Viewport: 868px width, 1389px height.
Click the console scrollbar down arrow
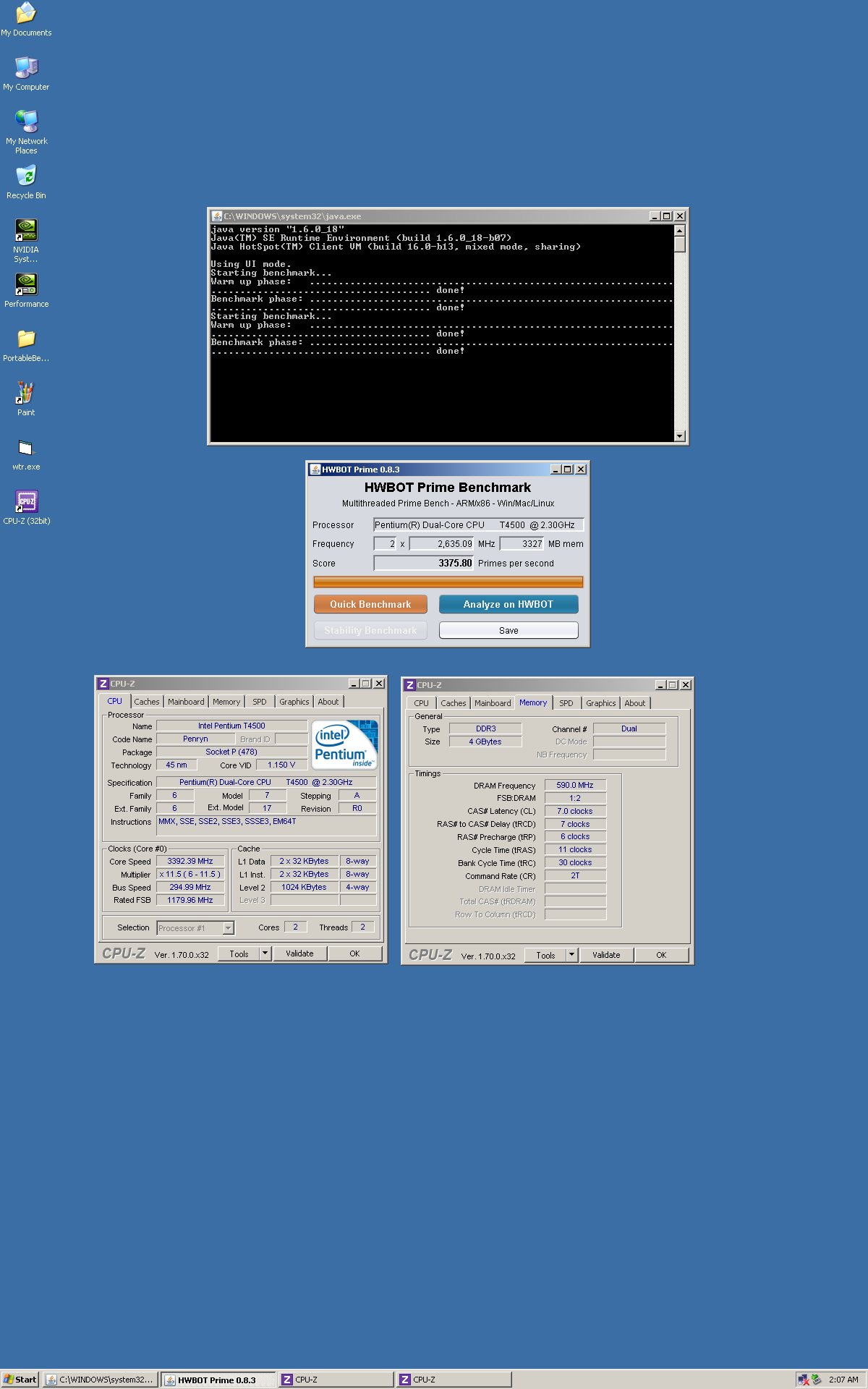point(679,436)
